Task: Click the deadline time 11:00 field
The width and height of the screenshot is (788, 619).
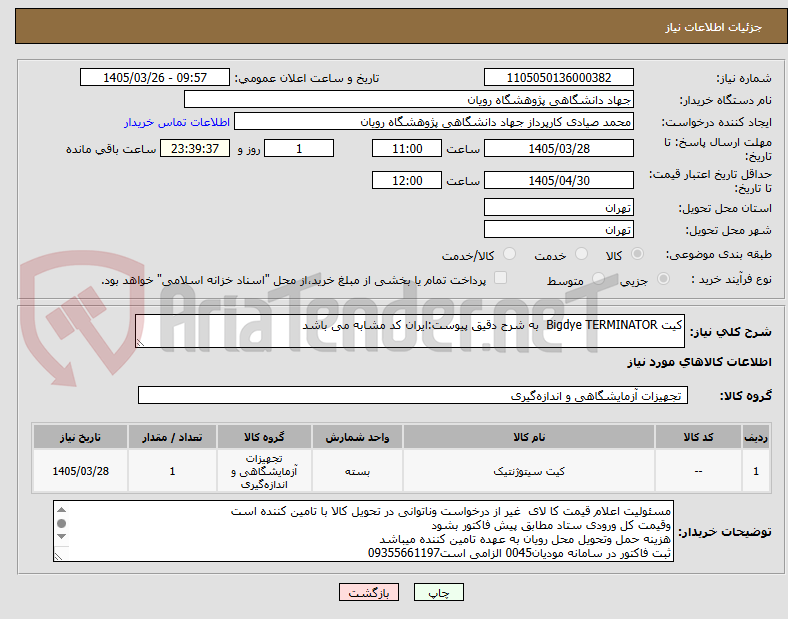Action: click(407, 149)
